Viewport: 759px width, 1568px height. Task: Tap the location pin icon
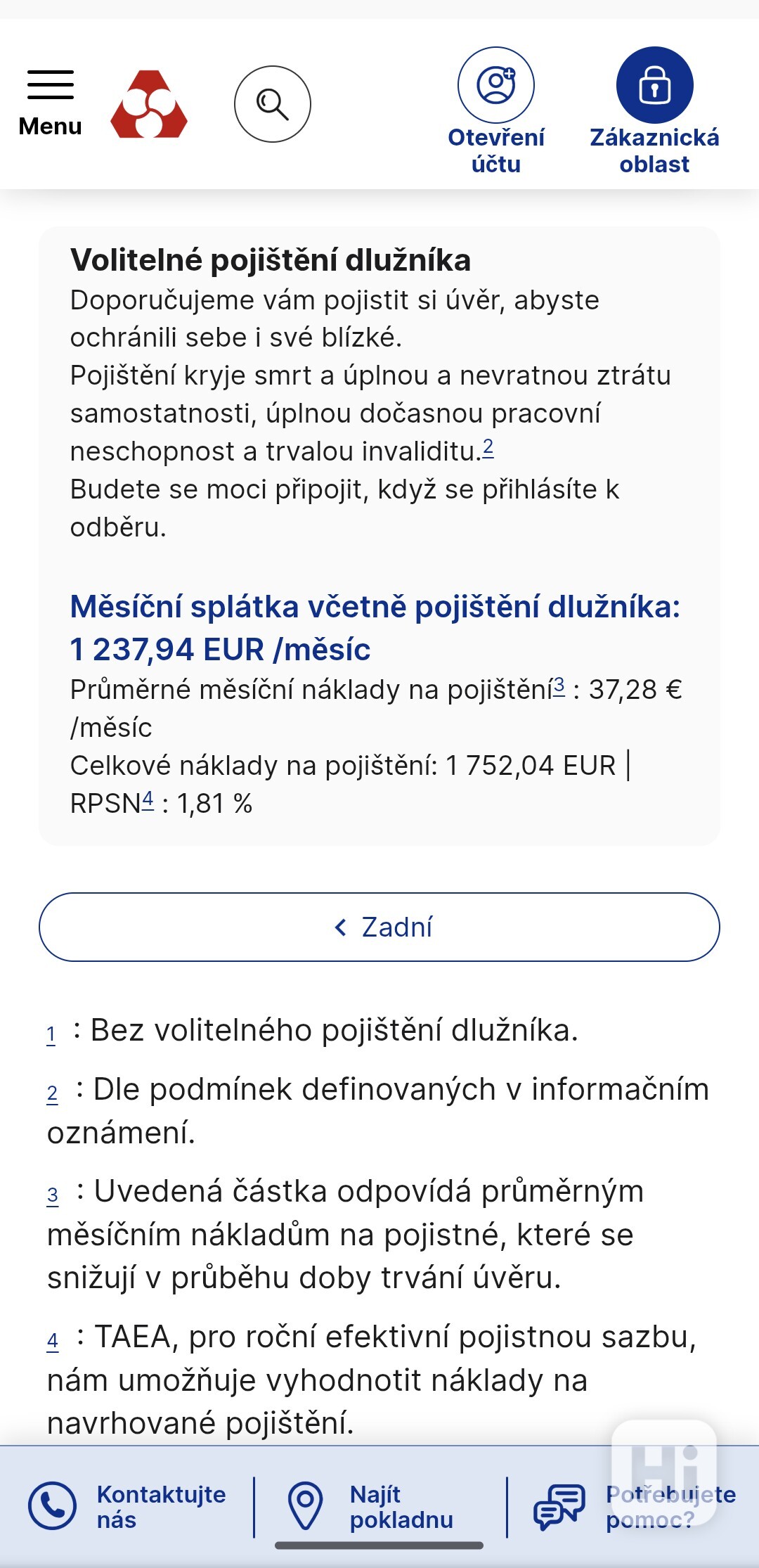[x=305, y=1505]
